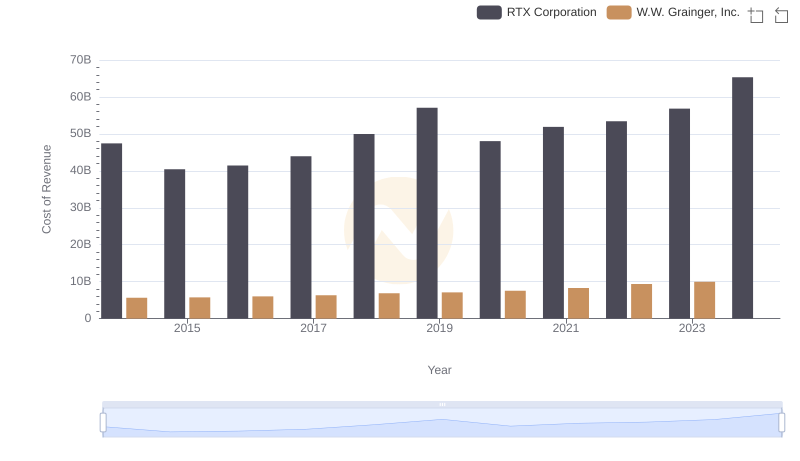Click the W.W. Grainger bar for 2015
This screenshot has height=461, width=800.
coord(199,308)
